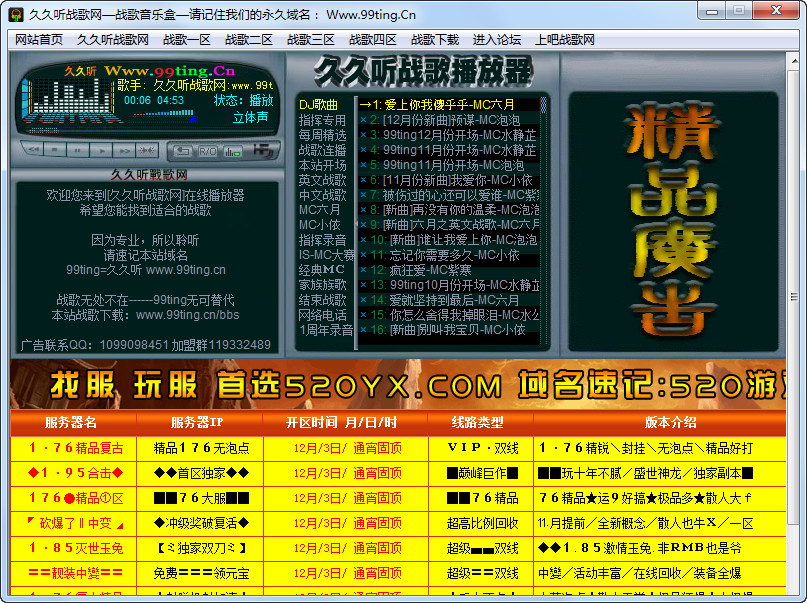Click the play button on the player
The width and height of the screenshot is (807, 603).
coord(100,150)
